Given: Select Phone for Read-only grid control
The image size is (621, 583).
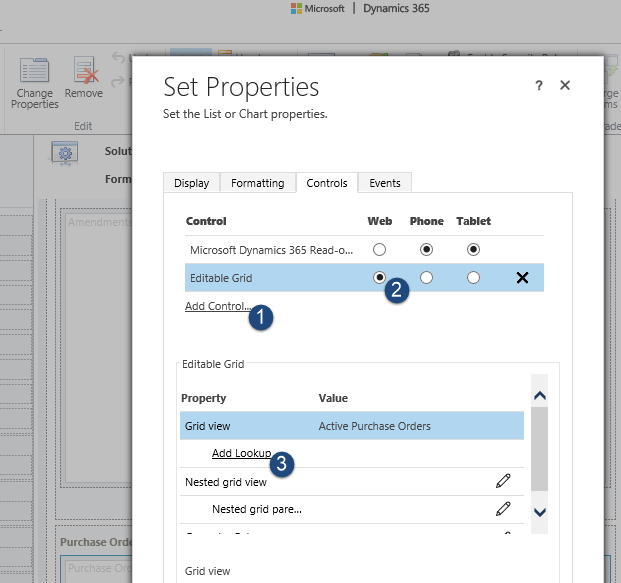Looking at the screenshot, I should pyautogui.click(x=426, y=250).
